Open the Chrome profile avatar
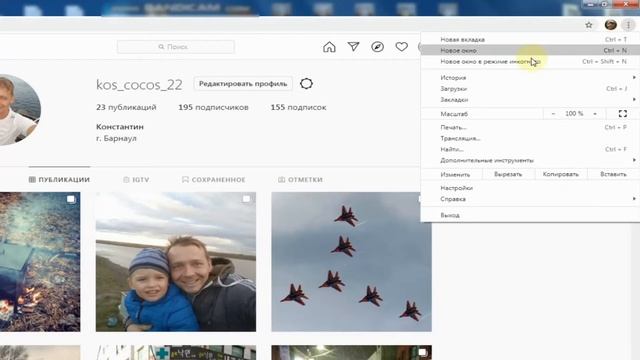Viewport: 640px width, 360px height. pyautogui.click(x=611, y=25)
